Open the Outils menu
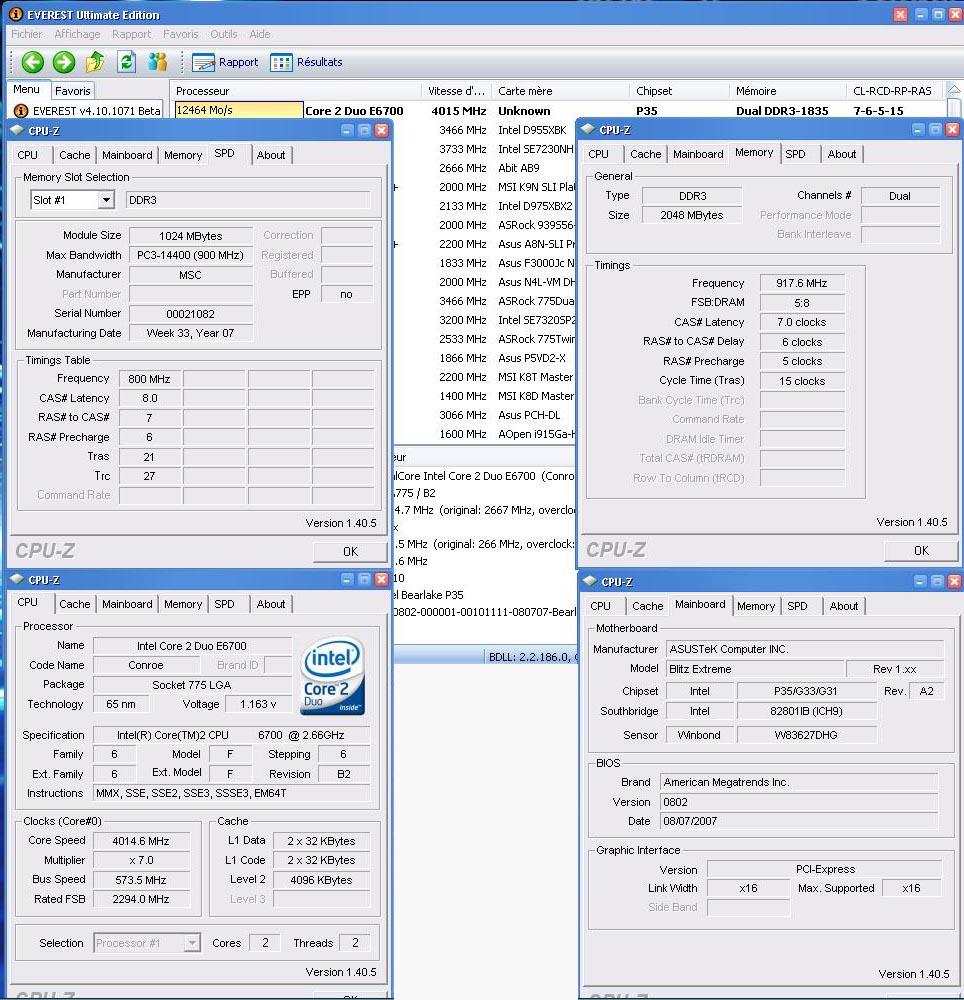The height and width of the screenshot is (1000, 964). coord(224,34)
